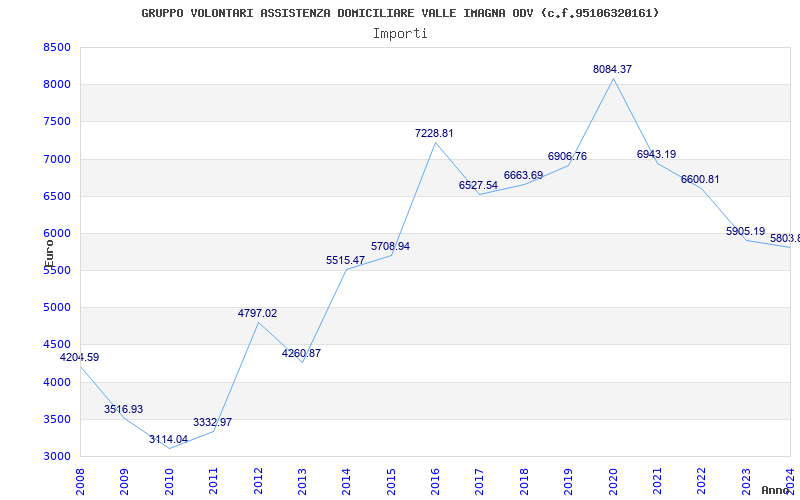Click the 7500 y-axis tick label
This screenshot has width=800, height=500.
point(57,122)
